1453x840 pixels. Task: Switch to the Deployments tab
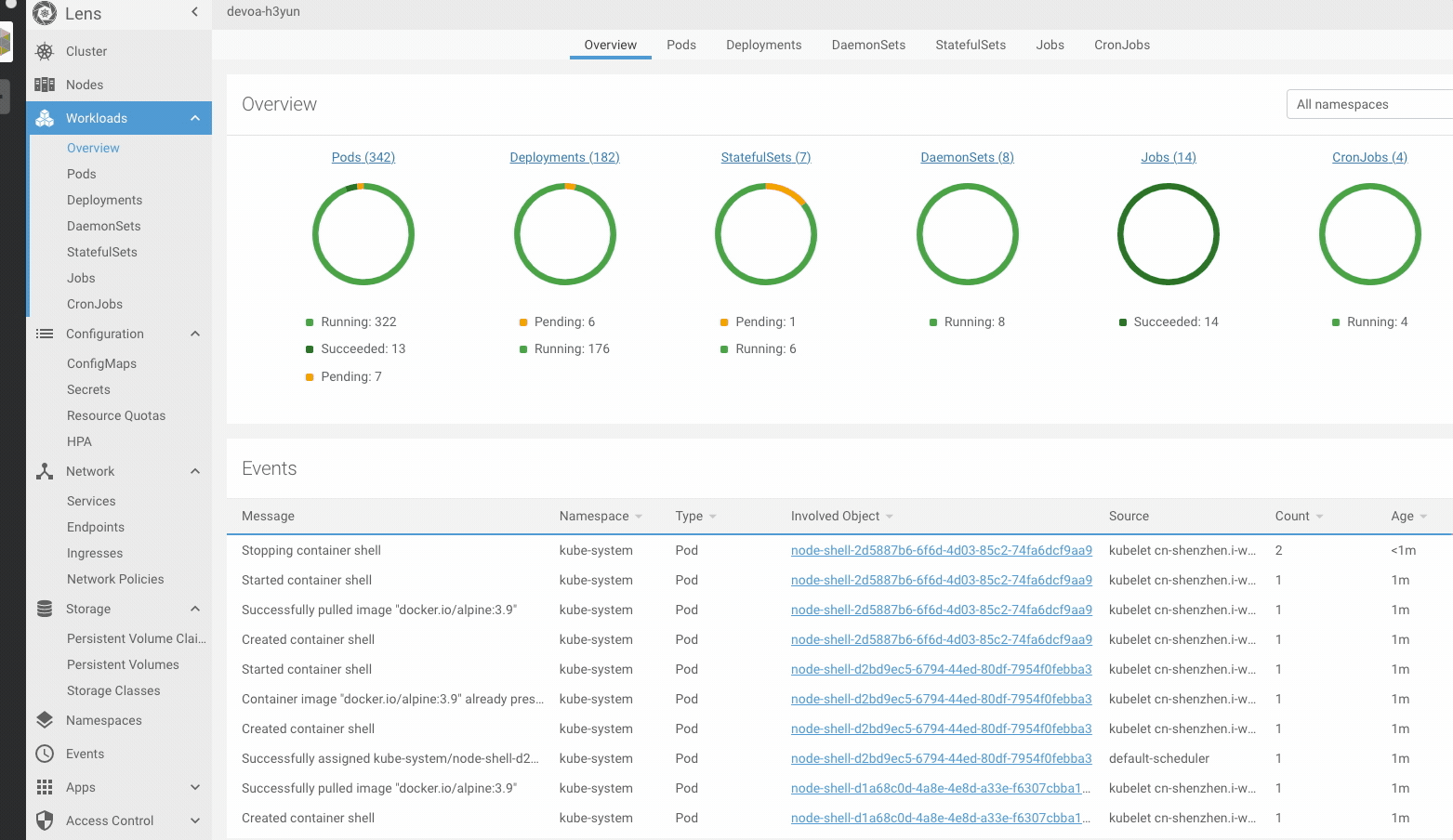pyautogui.click(x=764, y=45)
